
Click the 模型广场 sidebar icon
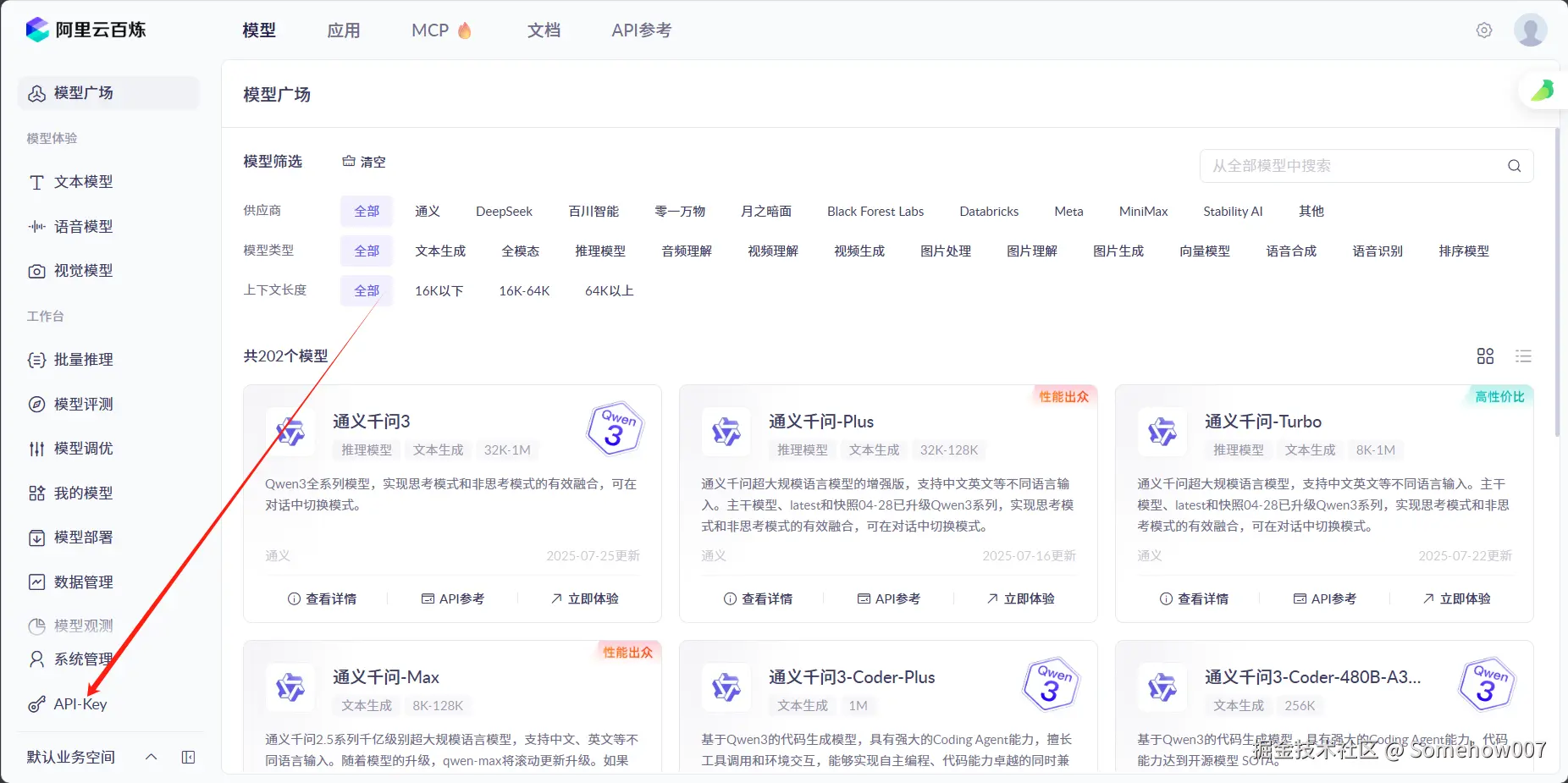[x=36, y=93]
